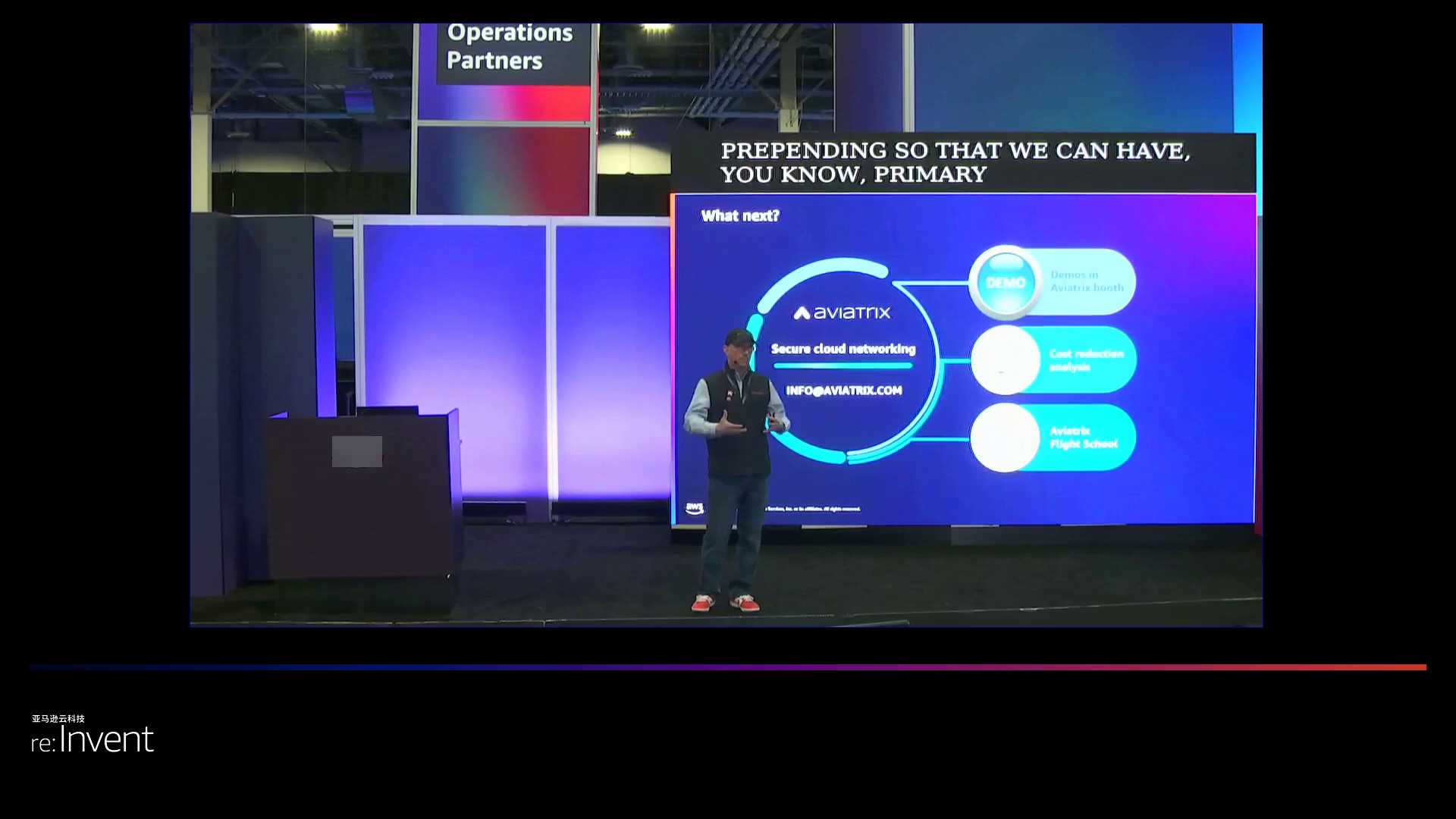Click the white circle beside Aviatrix Flight School
The image size is (1456, 819).
click(1006, 438)
